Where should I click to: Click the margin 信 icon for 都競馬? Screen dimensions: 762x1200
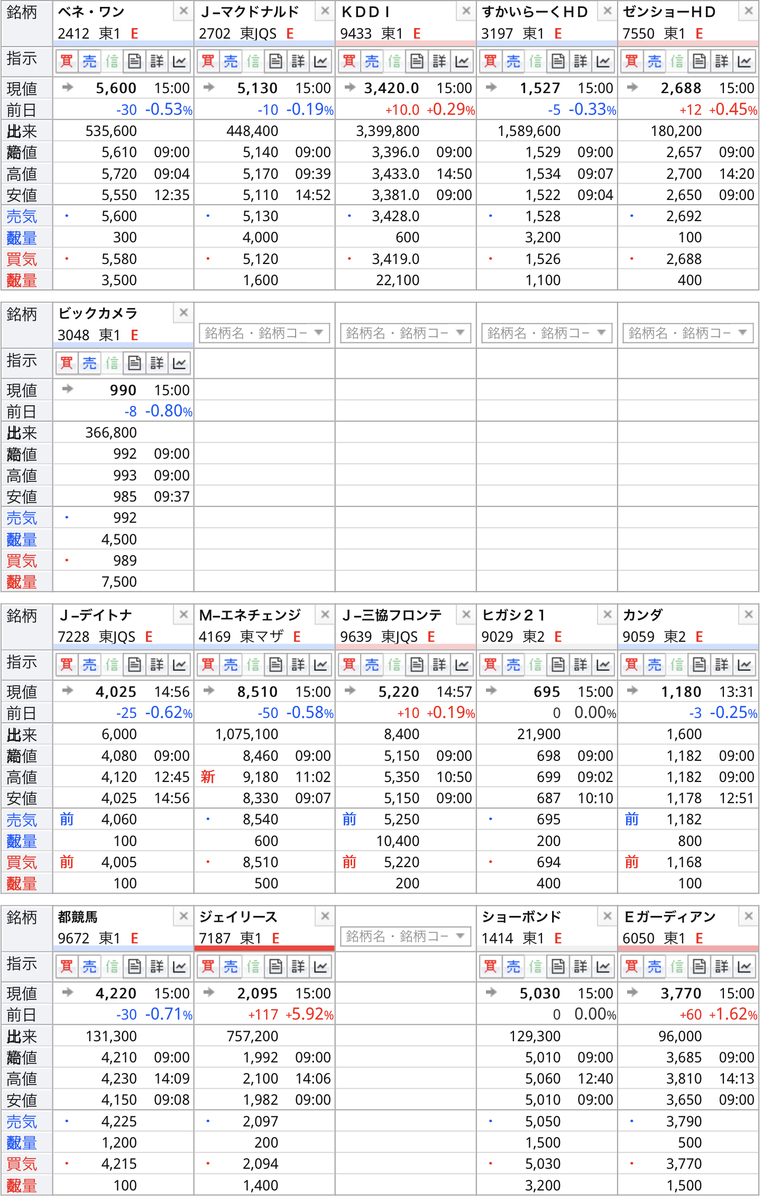point(112,966)
